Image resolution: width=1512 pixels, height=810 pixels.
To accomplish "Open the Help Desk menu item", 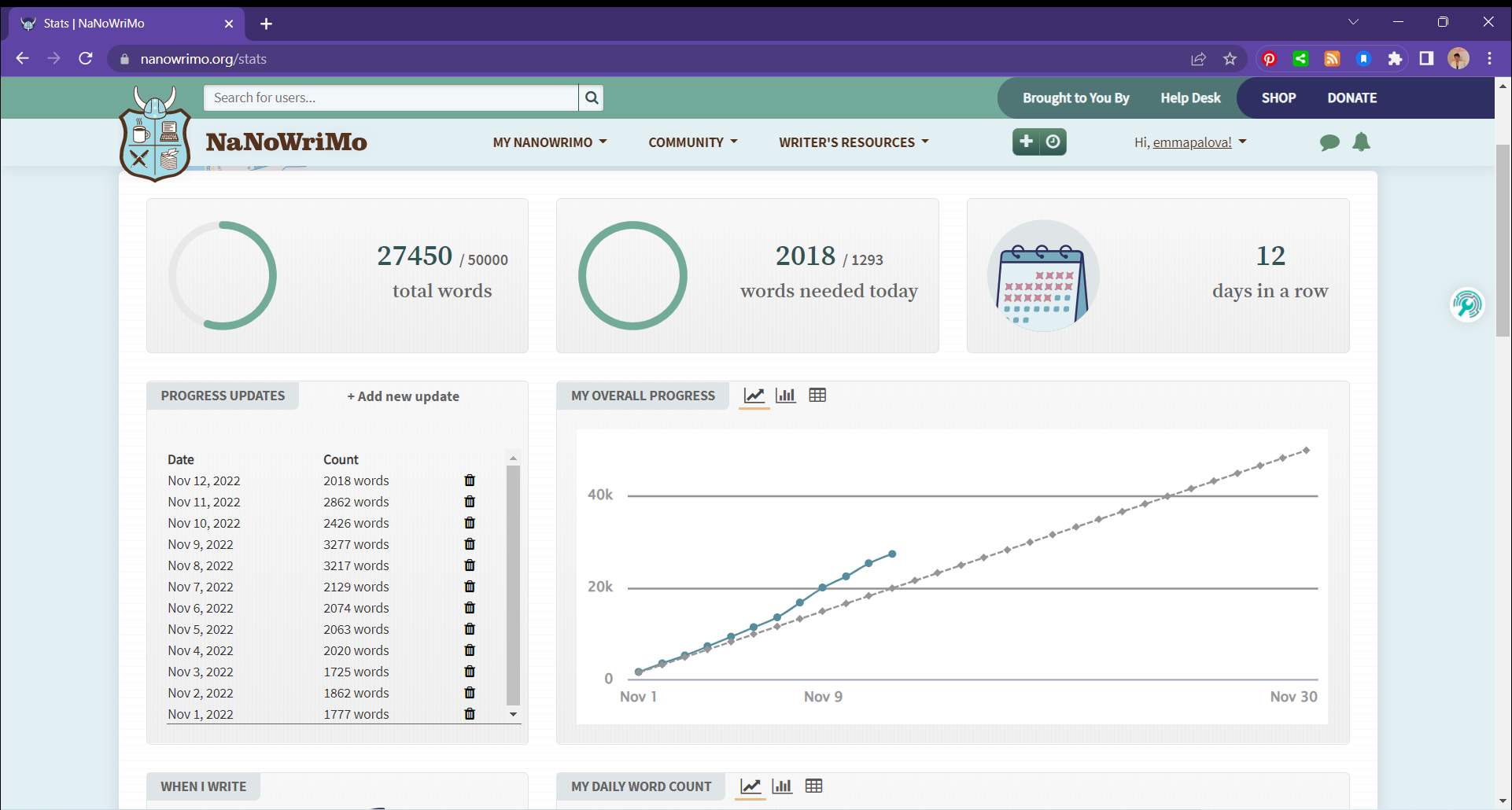I will (1190, 98).
